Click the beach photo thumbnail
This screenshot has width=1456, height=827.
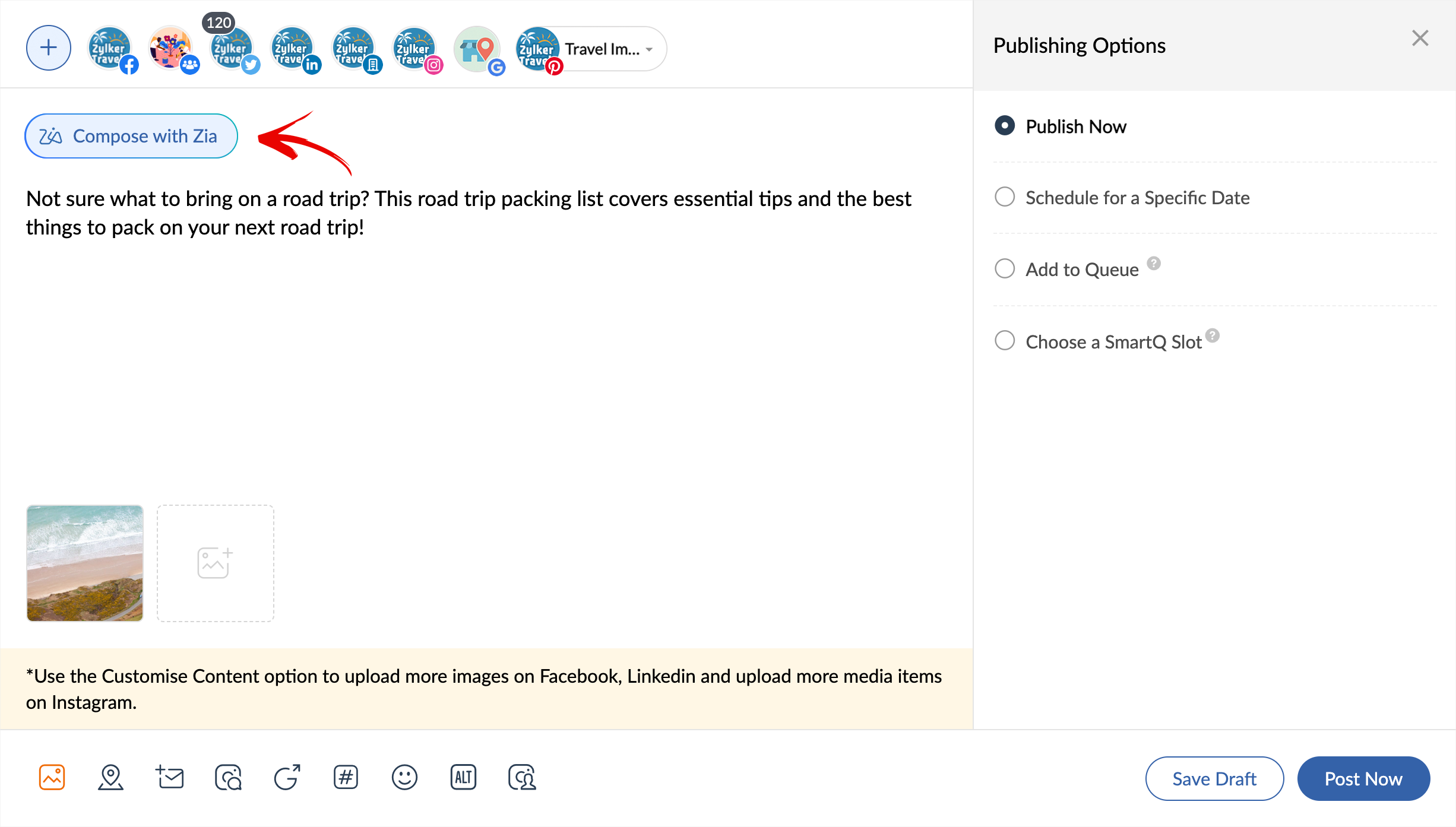[x=85, y=563]
